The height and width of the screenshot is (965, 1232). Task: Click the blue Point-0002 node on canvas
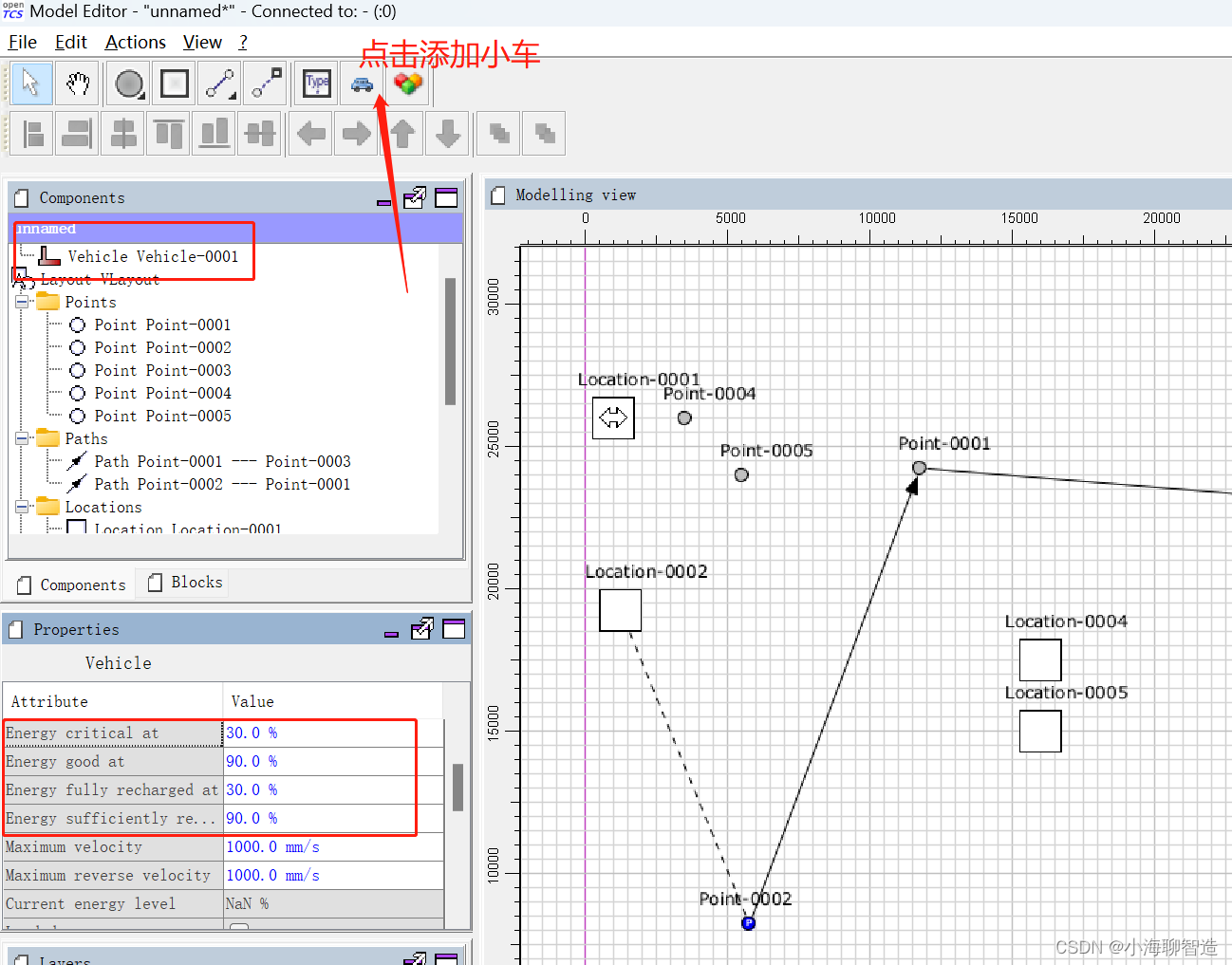coord(748,923)
